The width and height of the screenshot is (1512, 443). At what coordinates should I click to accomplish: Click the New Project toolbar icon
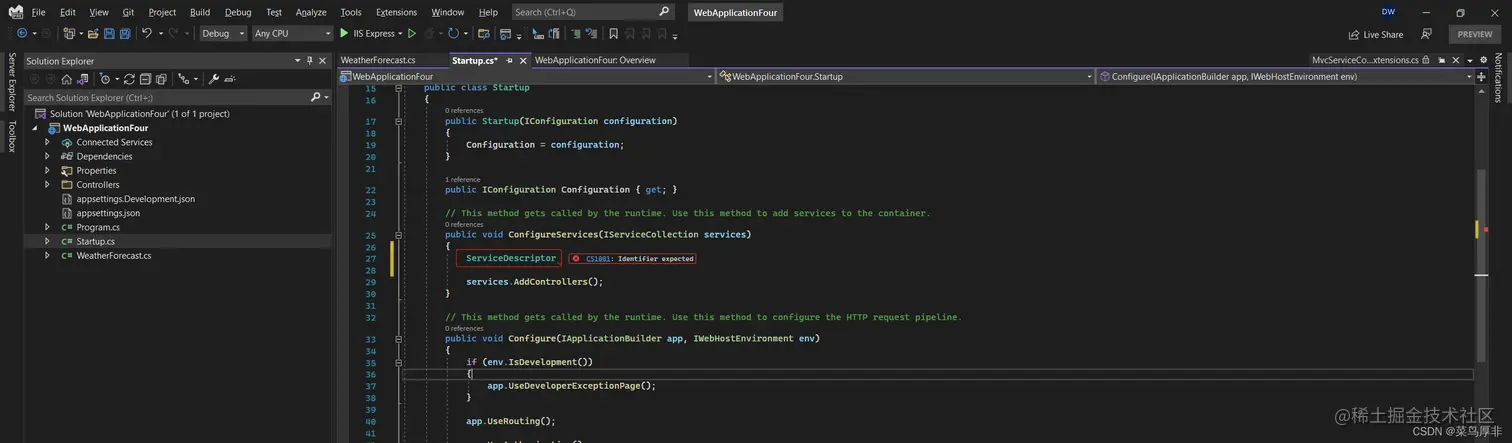click(x=69, y=33)
